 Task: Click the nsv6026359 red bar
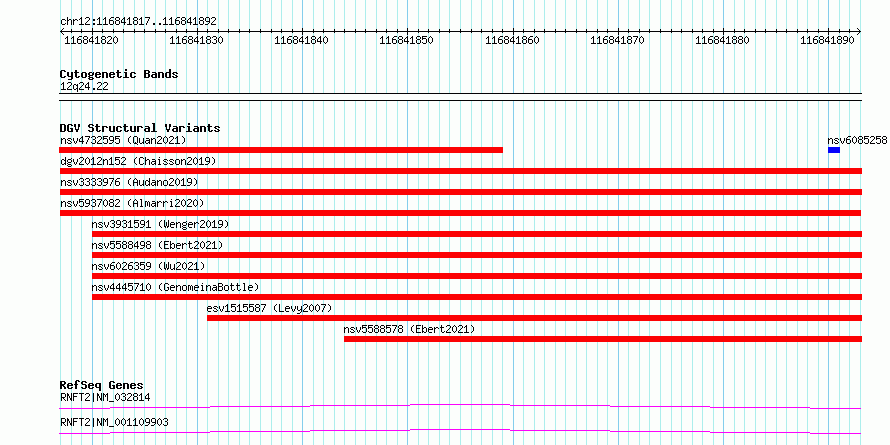pos(477,276)
